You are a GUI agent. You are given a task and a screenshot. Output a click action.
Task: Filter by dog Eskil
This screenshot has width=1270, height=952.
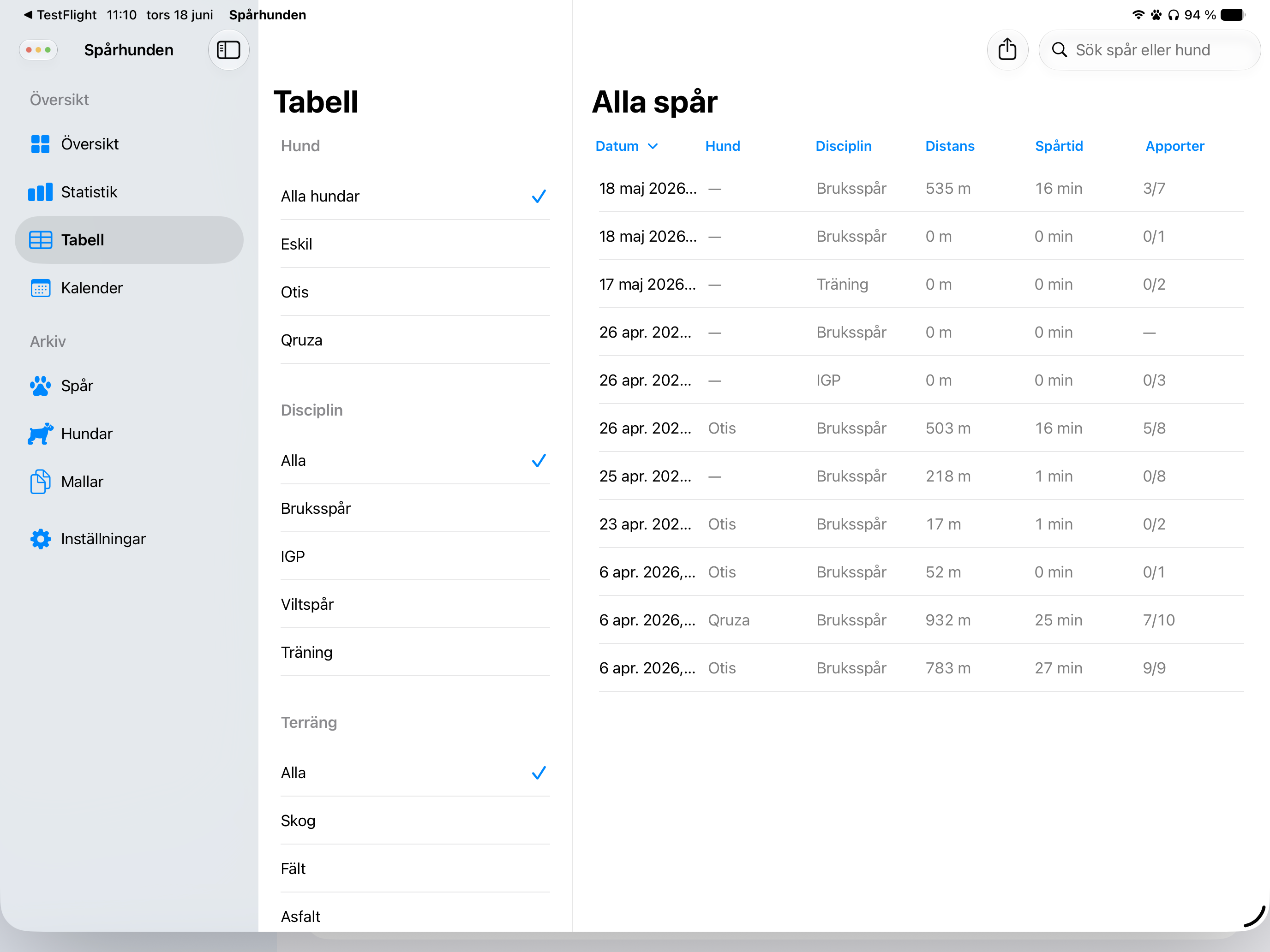click(414, 244)
